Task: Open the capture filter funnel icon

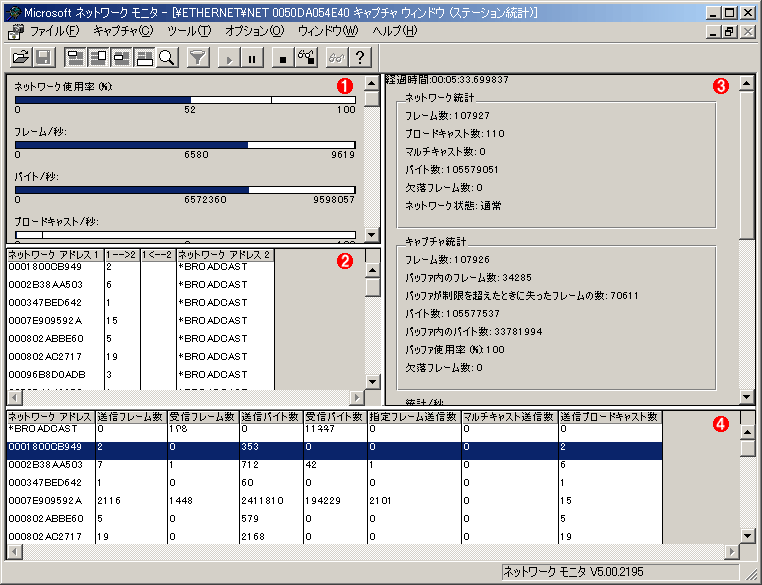Action: click(198, 57)
